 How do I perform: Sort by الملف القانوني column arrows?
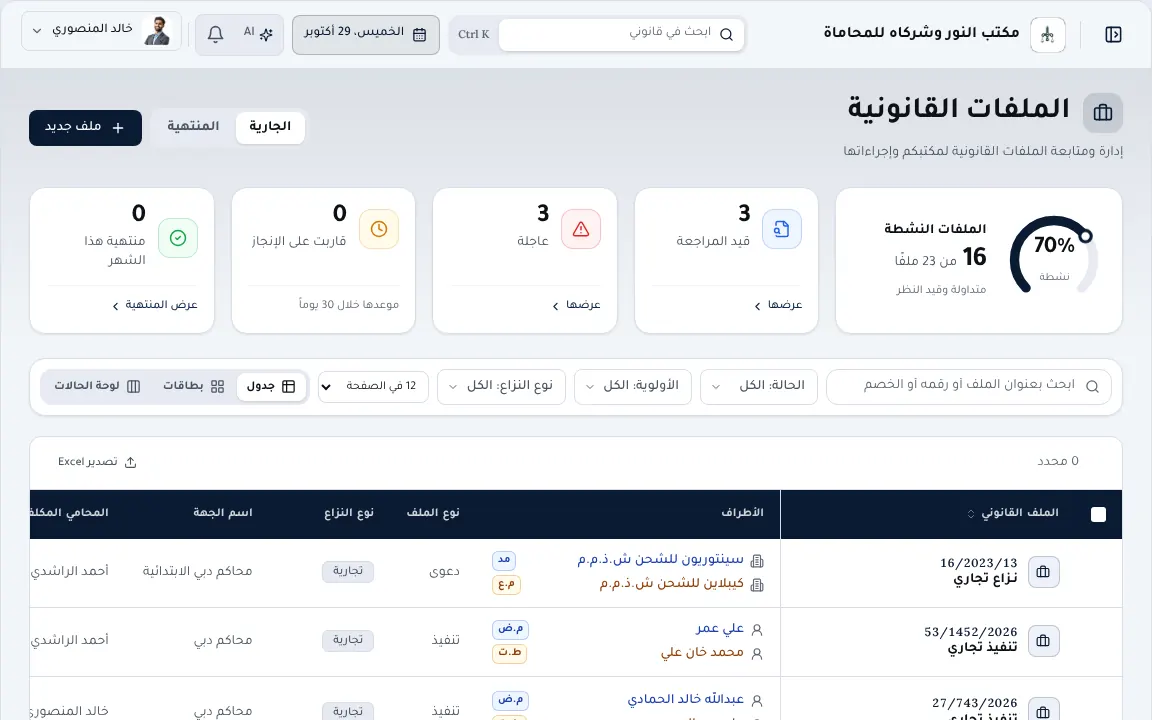[971, 514]
